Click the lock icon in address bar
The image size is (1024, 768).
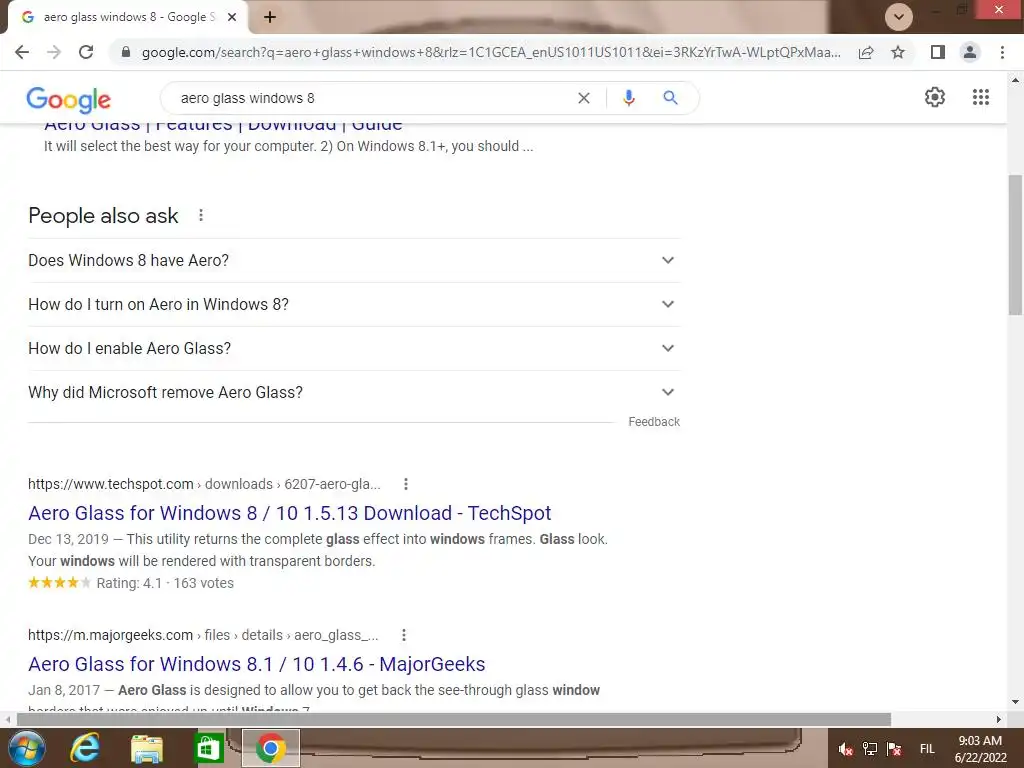[x=126, y=52]
